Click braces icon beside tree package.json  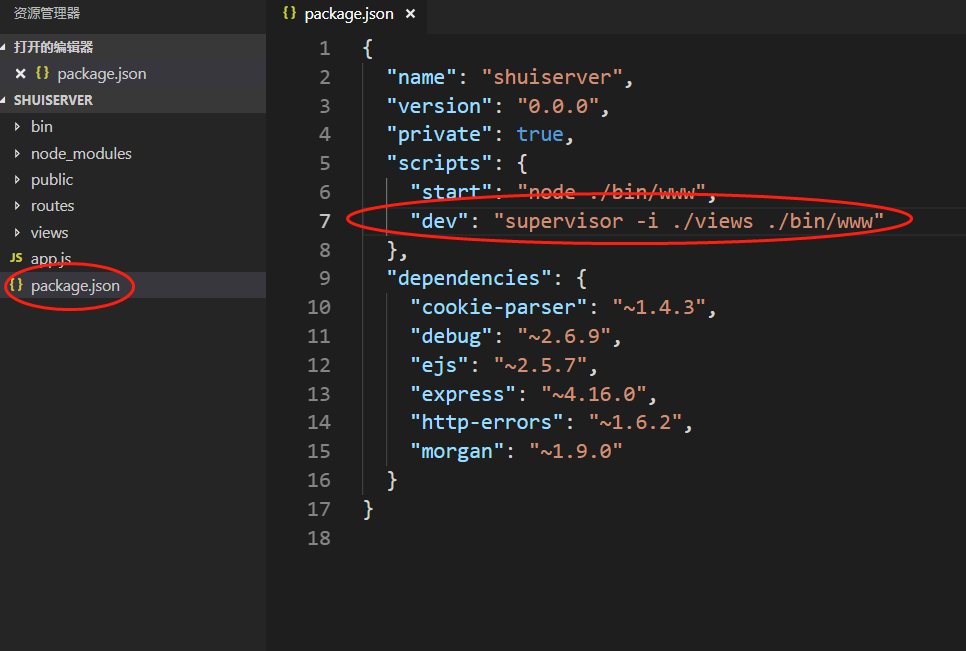point(16,285)
